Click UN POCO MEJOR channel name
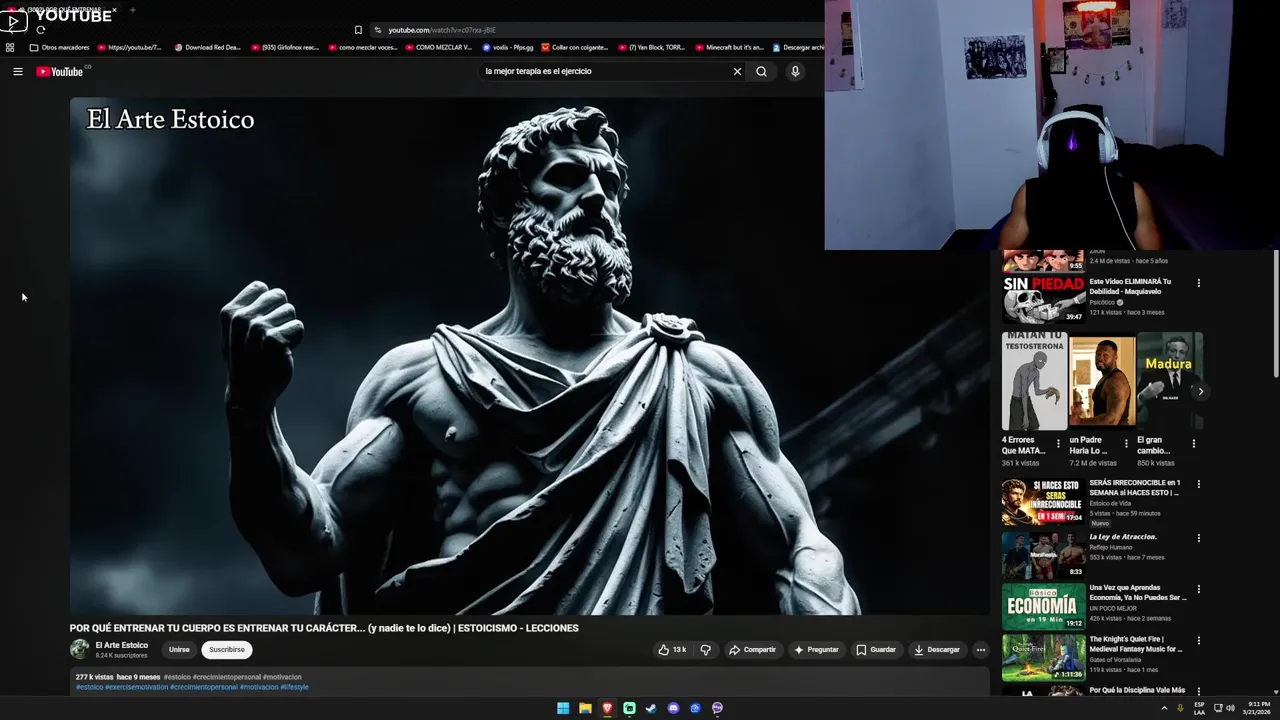Viewport: 1280px width, 720px height. click(x=1113, y=608)
